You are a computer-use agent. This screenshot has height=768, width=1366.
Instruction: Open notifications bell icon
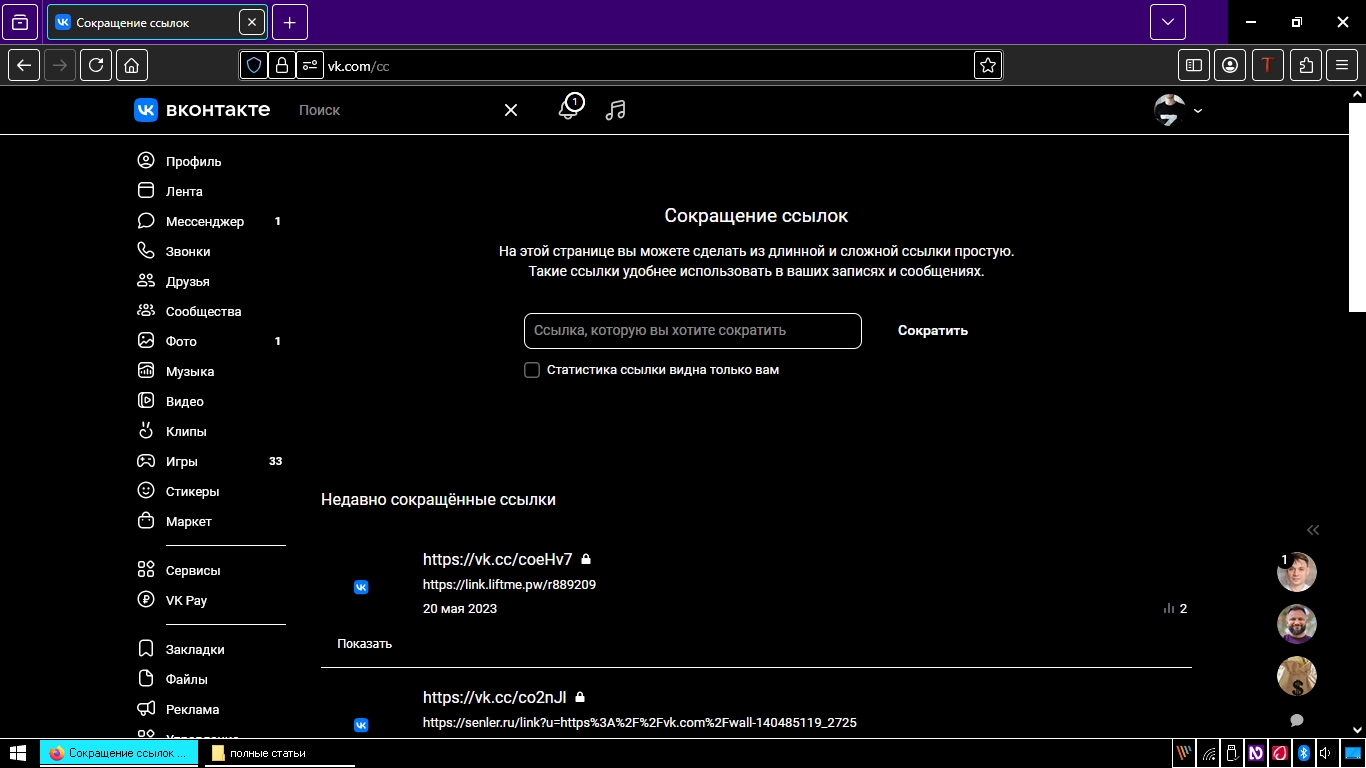pyautogui.click(x=569, y=109)
